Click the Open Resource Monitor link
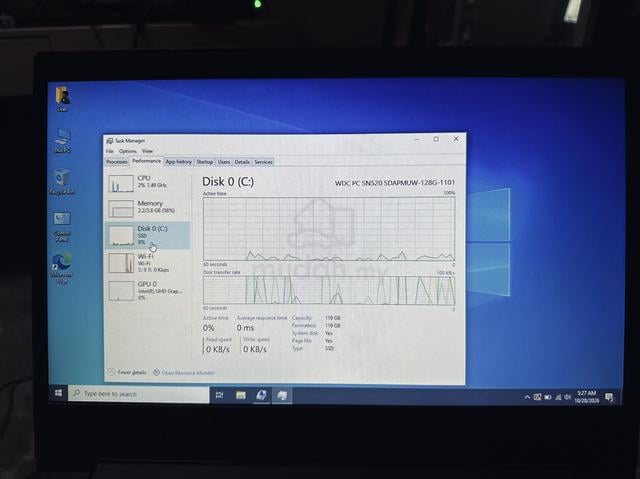This screenshot has width=640, height=479. (x=184, y=373)
